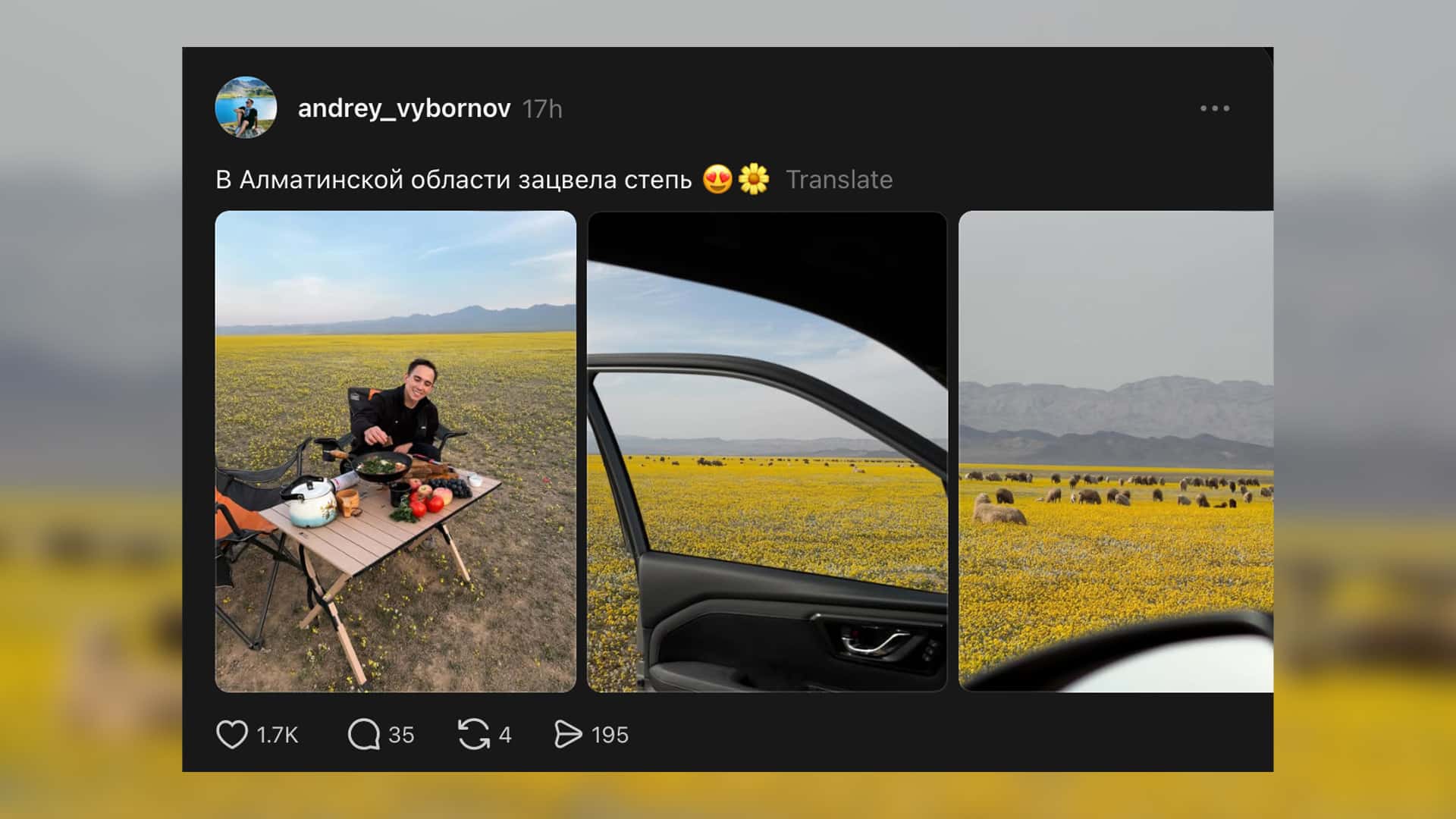Click the caption word 'Алматинской'
The image size is (1456, 819).
(x=322, y=180)
